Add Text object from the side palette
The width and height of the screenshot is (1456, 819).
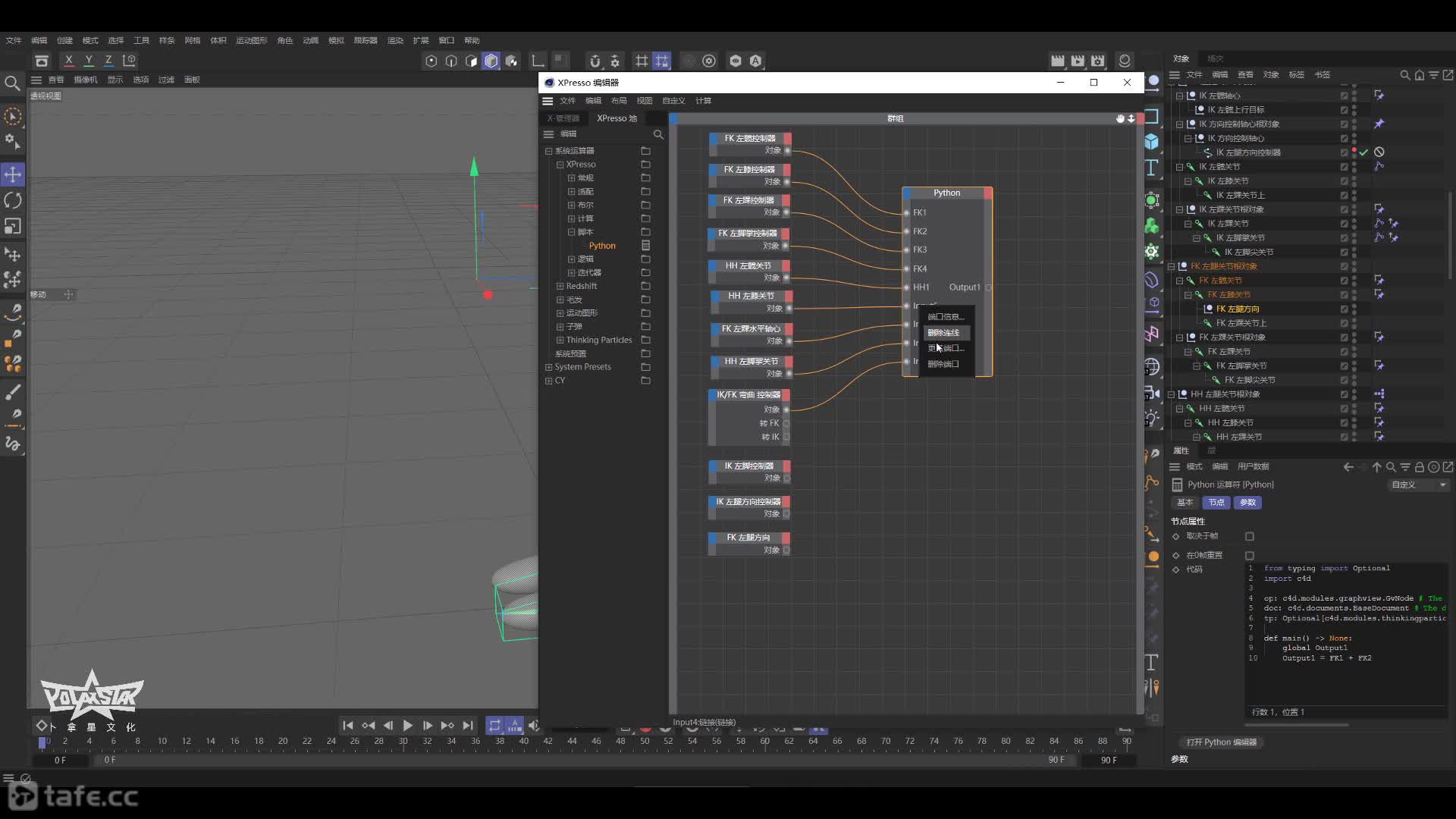click(1152, 168)
